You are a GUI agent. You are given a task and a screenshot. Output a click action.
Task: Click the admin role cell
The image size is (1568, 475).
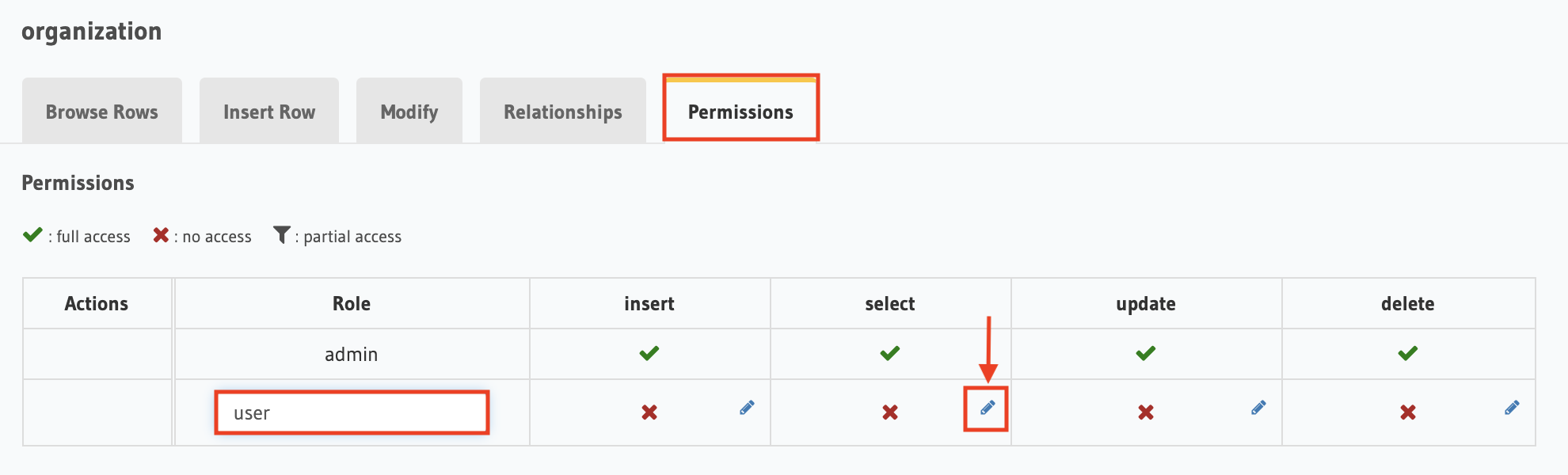point(352,354)
